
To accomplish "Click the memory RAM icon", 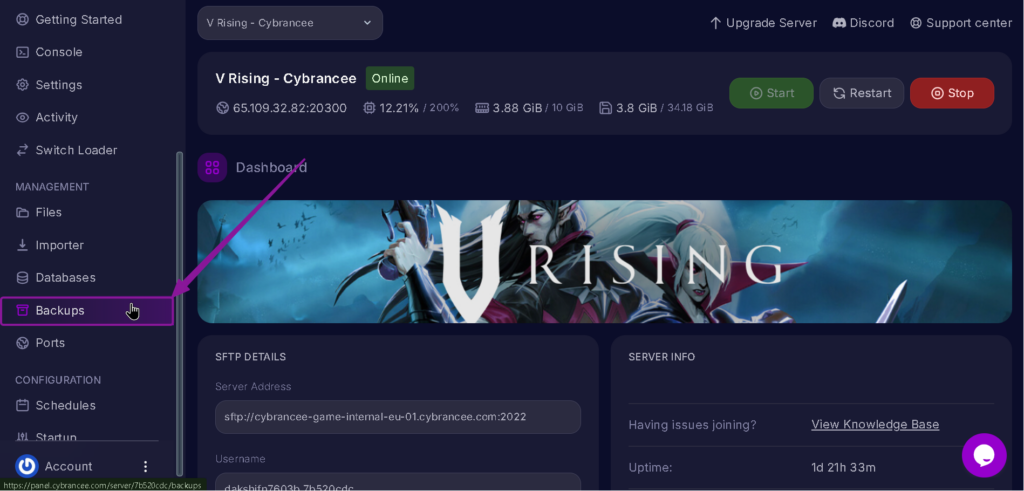I will [x=482, y=108].
